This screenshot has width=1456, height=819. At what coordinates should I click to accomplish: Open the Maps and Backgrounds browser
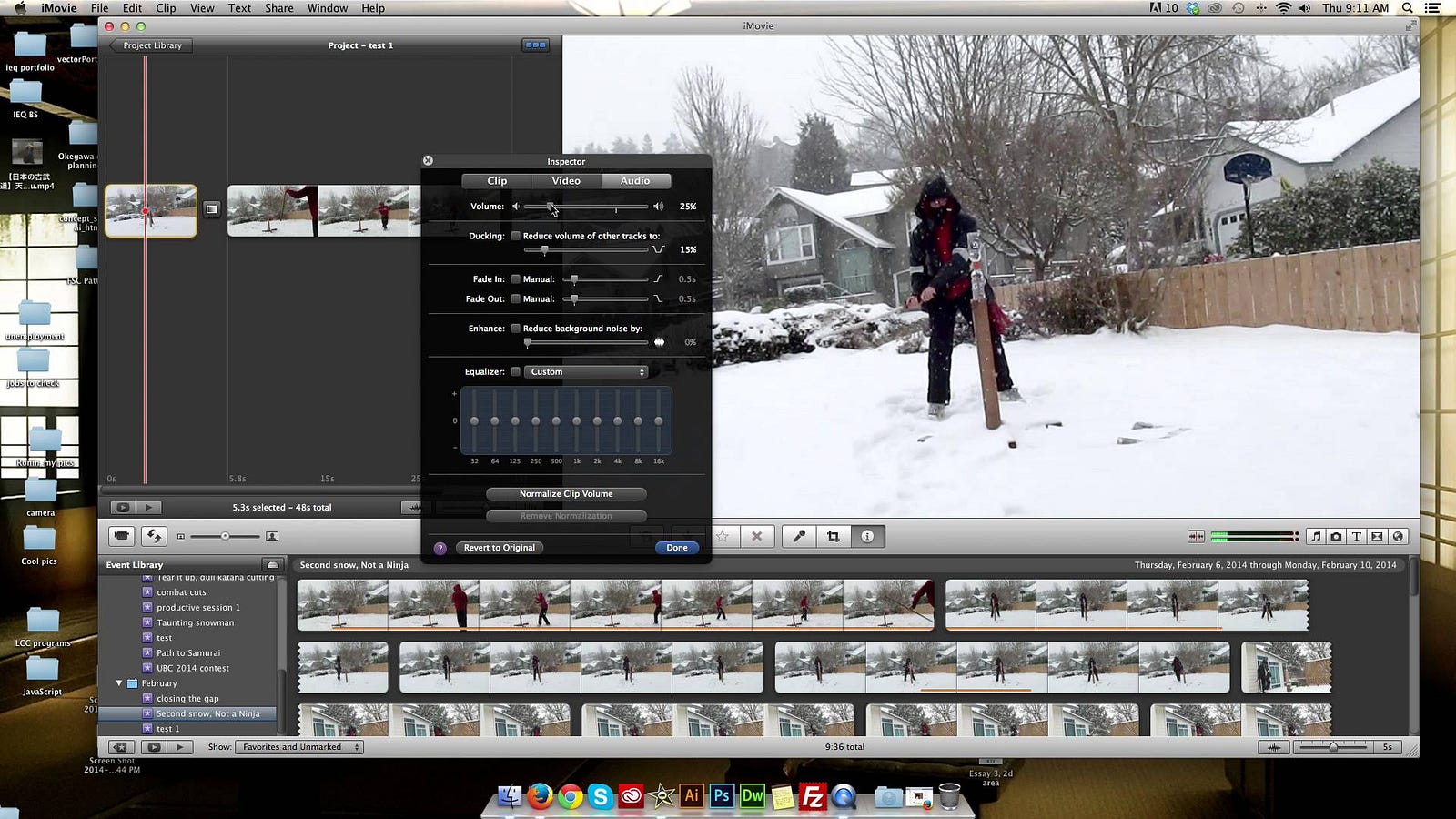(x=1399, y=537)
